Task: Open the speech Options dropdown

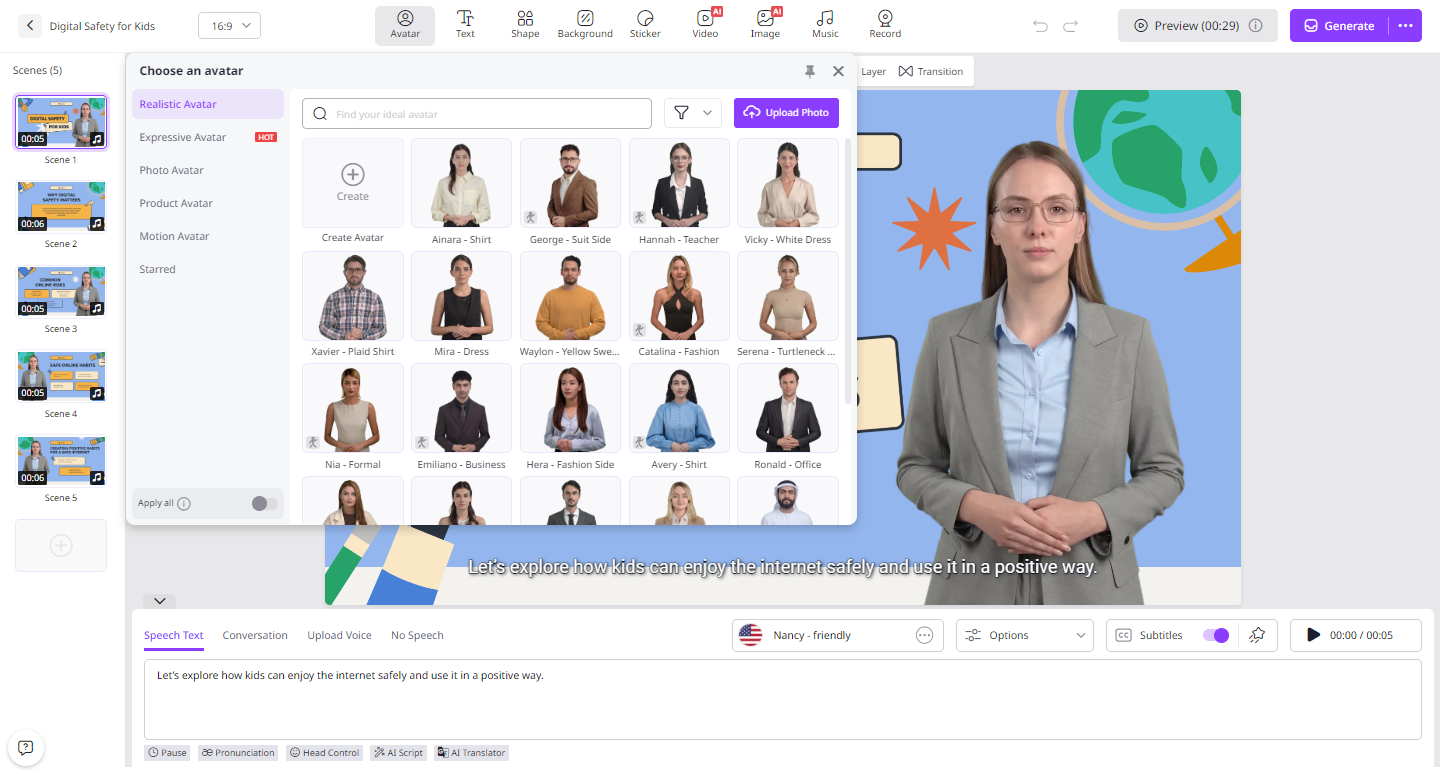Action: coord(1024,635)
